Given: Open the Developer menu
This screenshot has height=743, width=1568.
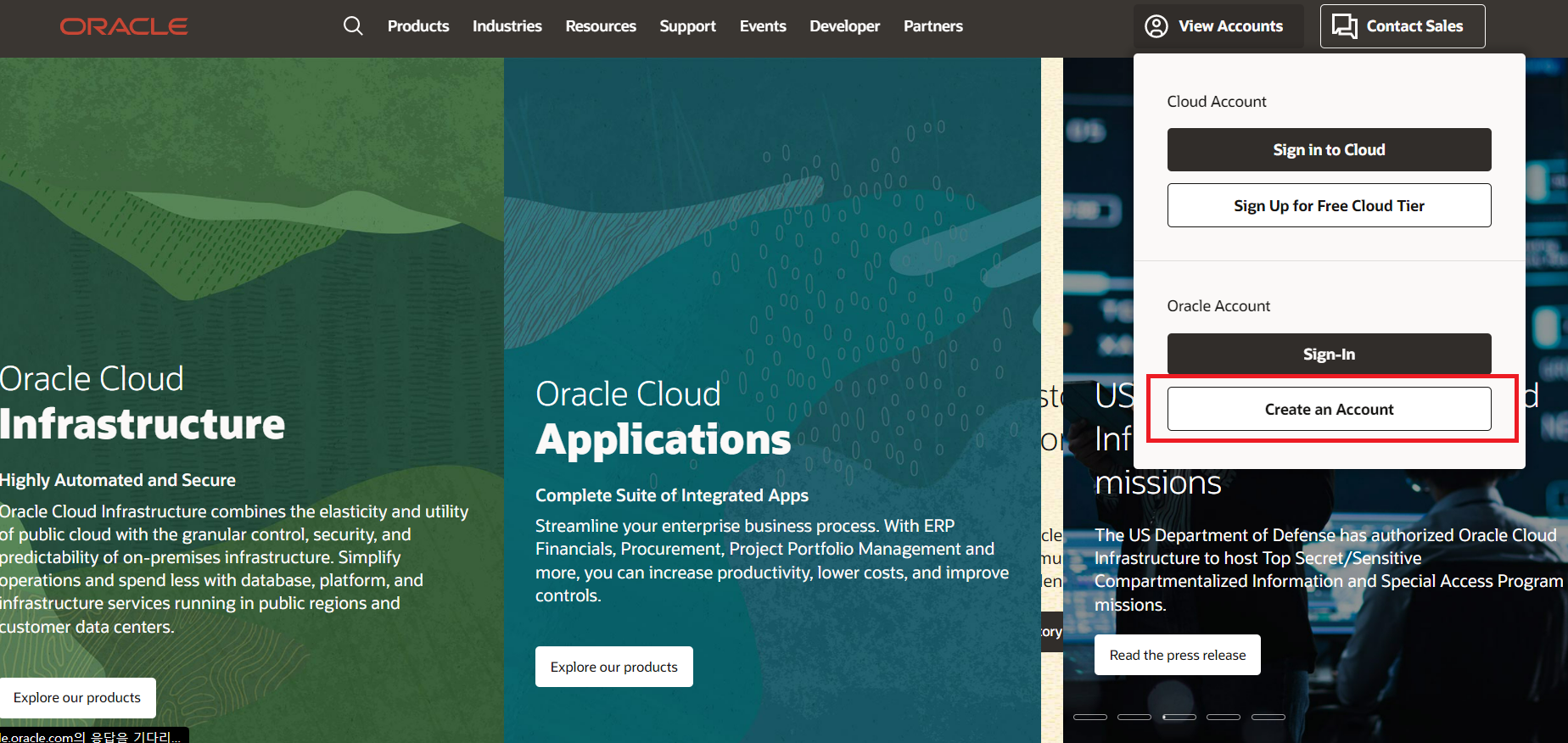Looking at the screenshot, I should [x=844, y=26].
